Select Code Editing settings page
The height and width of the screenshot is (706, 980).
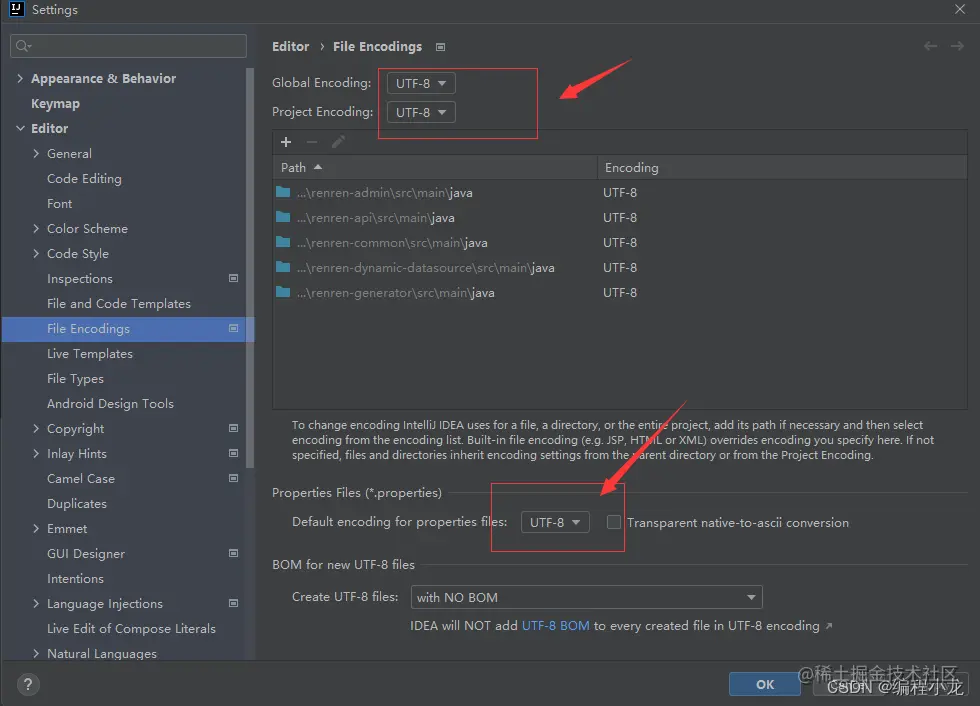click(84, 179)
